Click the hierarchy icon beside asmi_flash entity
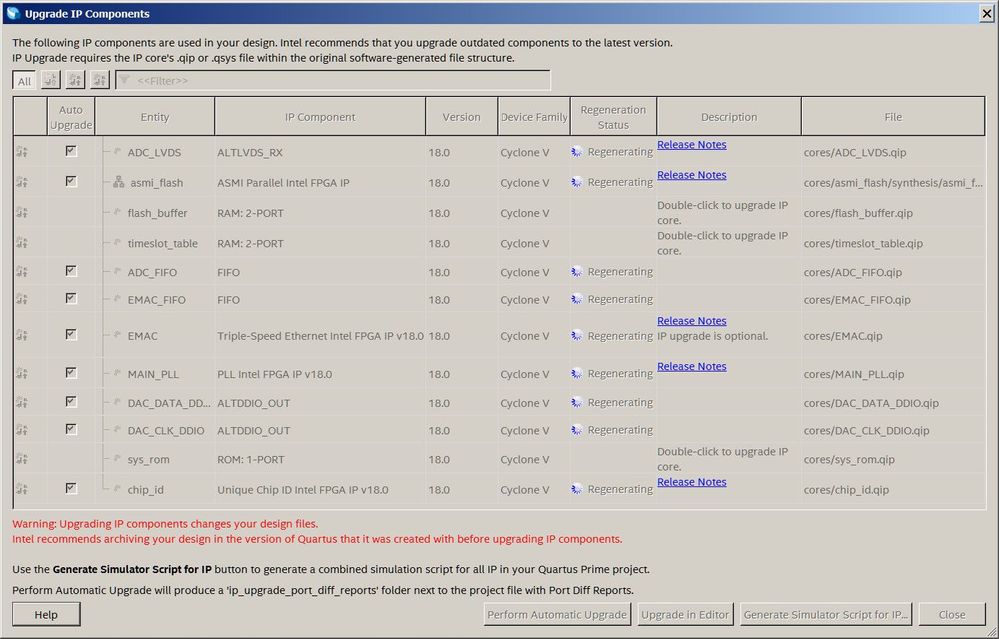The height and width of the screenshot is (639, 999). (x=119, y=182)
